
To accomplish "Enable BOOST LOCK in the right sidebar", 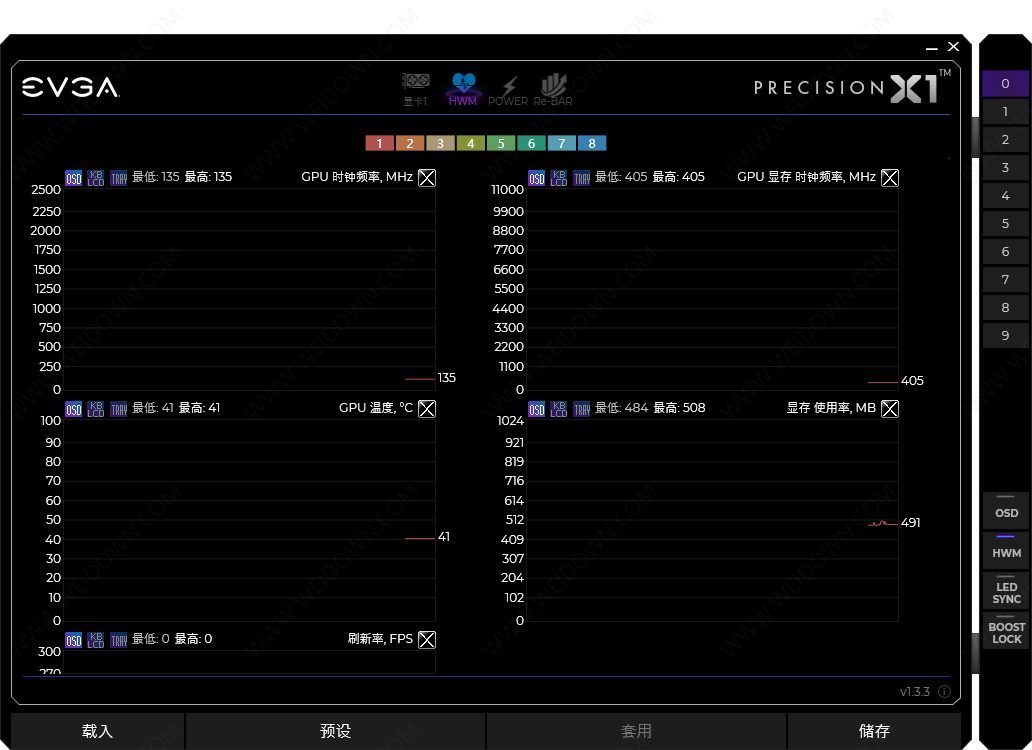I will coord(1006,631).
